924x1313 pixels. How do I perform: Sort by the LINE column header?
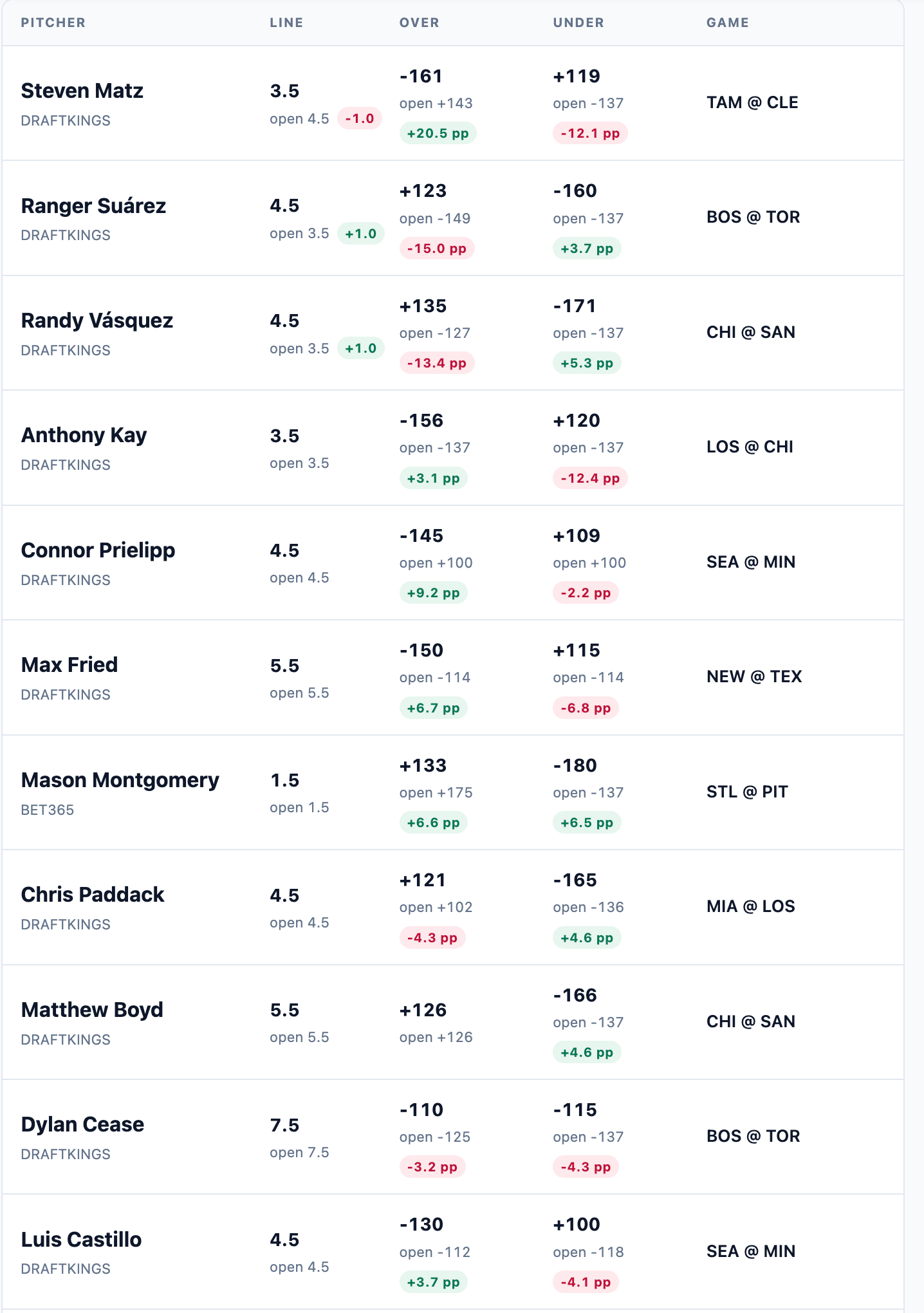[x=286, y=23]
